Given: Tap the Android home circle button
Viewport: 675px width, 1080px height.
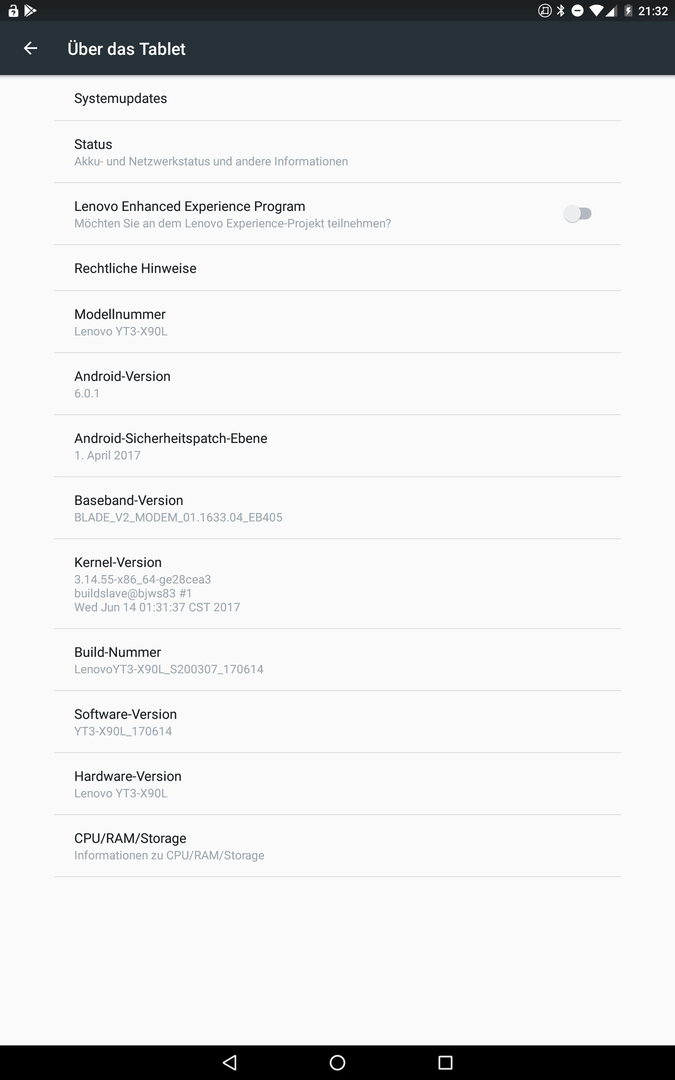Looking at the screenshot, I should pos(338,1062).
